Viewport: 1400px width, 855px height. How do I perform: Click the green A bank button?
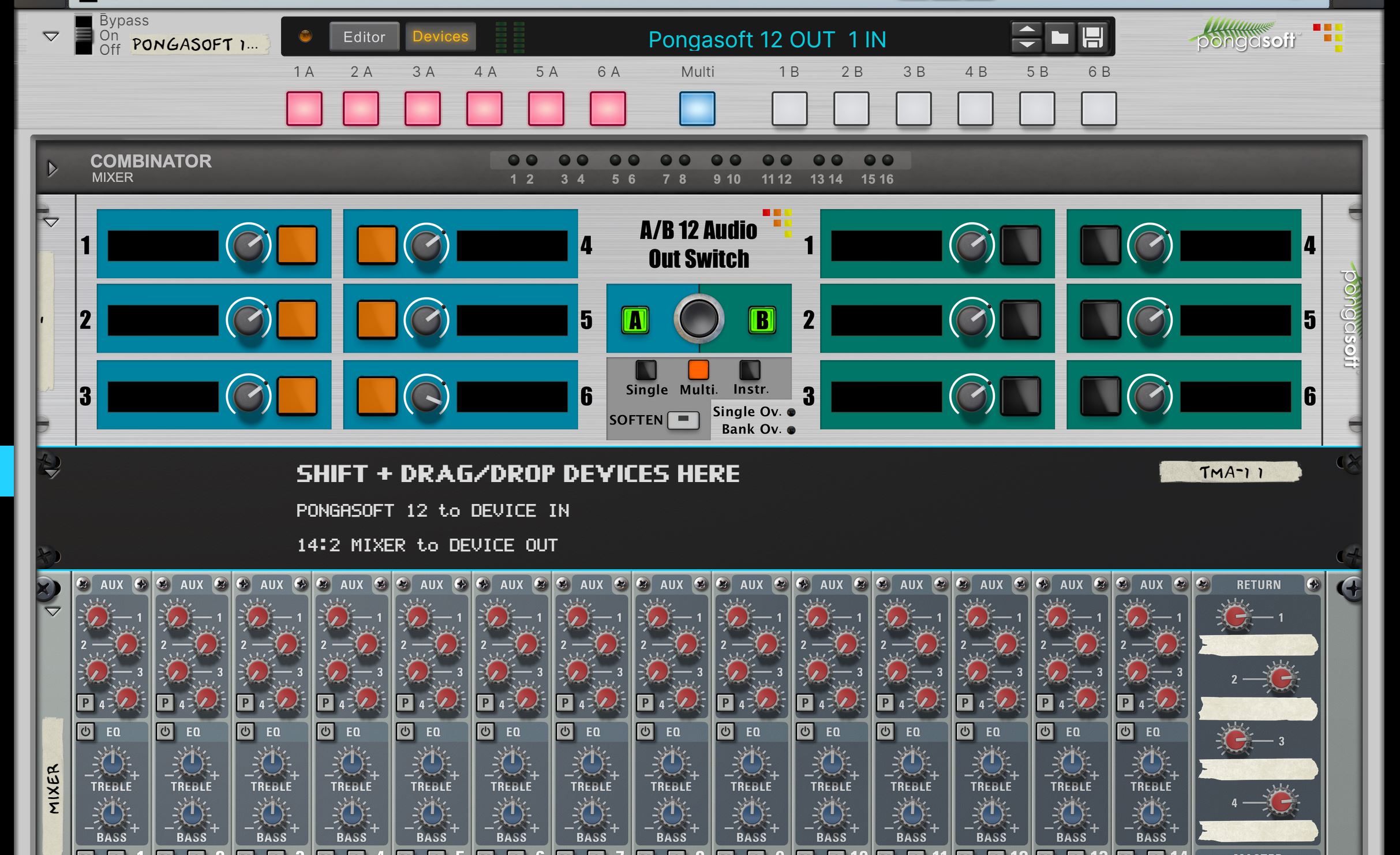[x=635, y=320]
